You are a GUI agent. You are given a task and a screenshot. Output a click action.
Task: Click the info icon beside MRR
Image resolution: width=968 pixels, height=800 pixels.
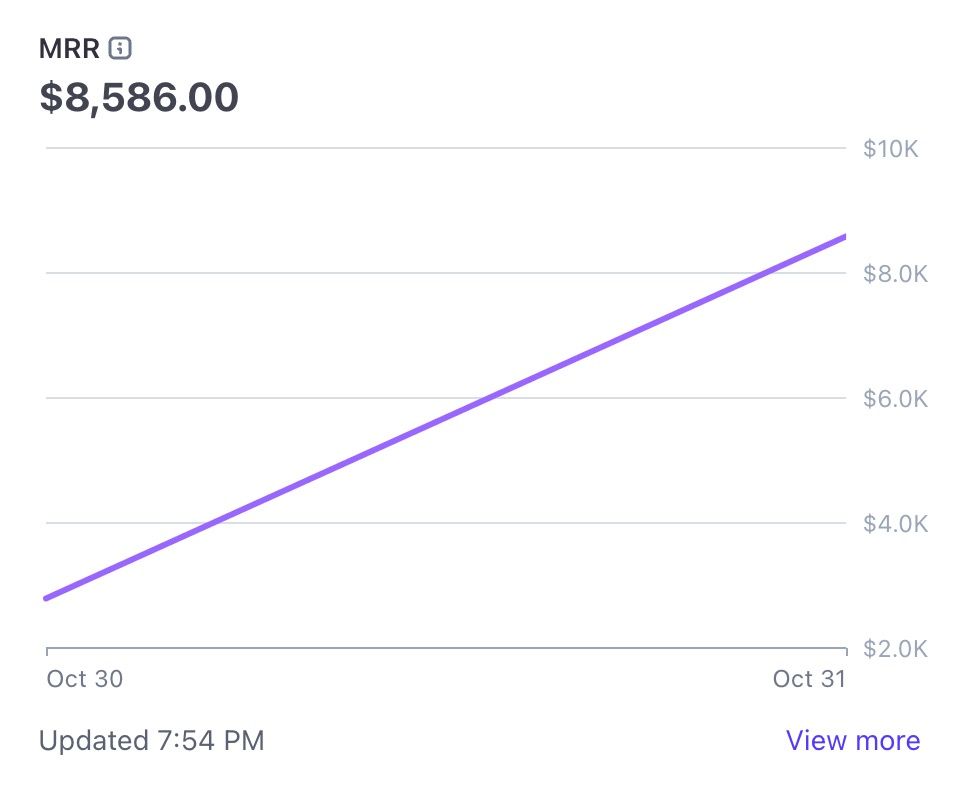(120, 48)
